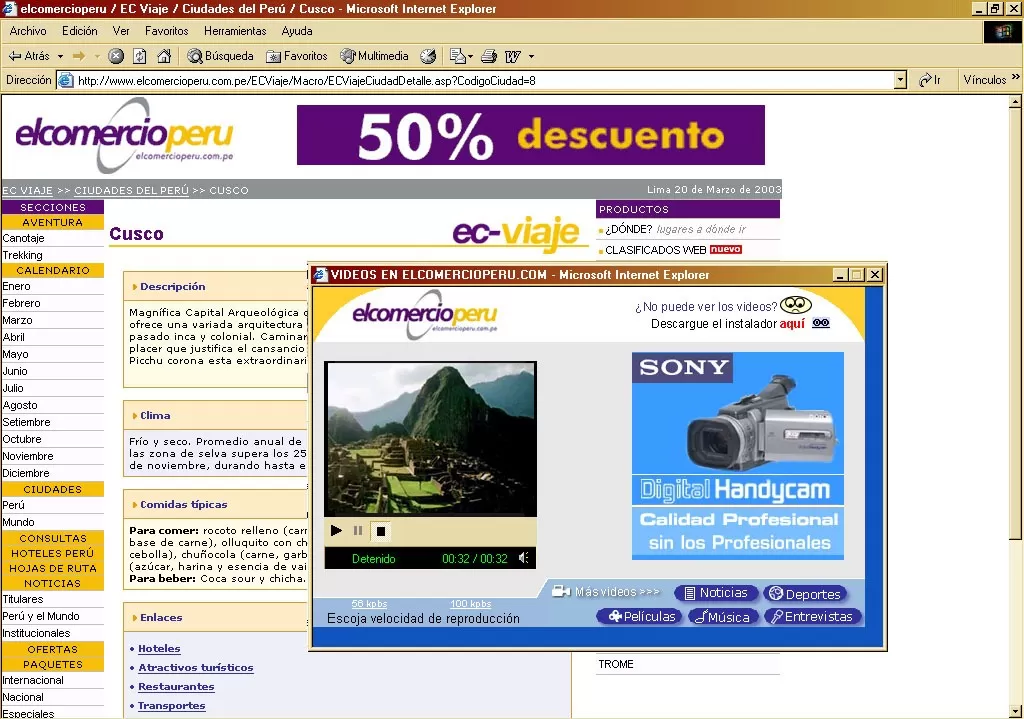This screenshot has height=719, width=1024.
Task: Open the Herramientas menu
Action: (235, 31)
